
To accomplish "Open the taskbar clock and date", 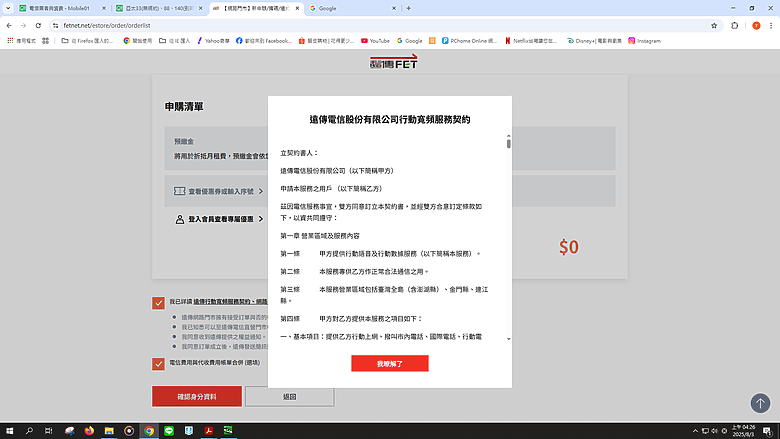I will click(x=743, y=431).
